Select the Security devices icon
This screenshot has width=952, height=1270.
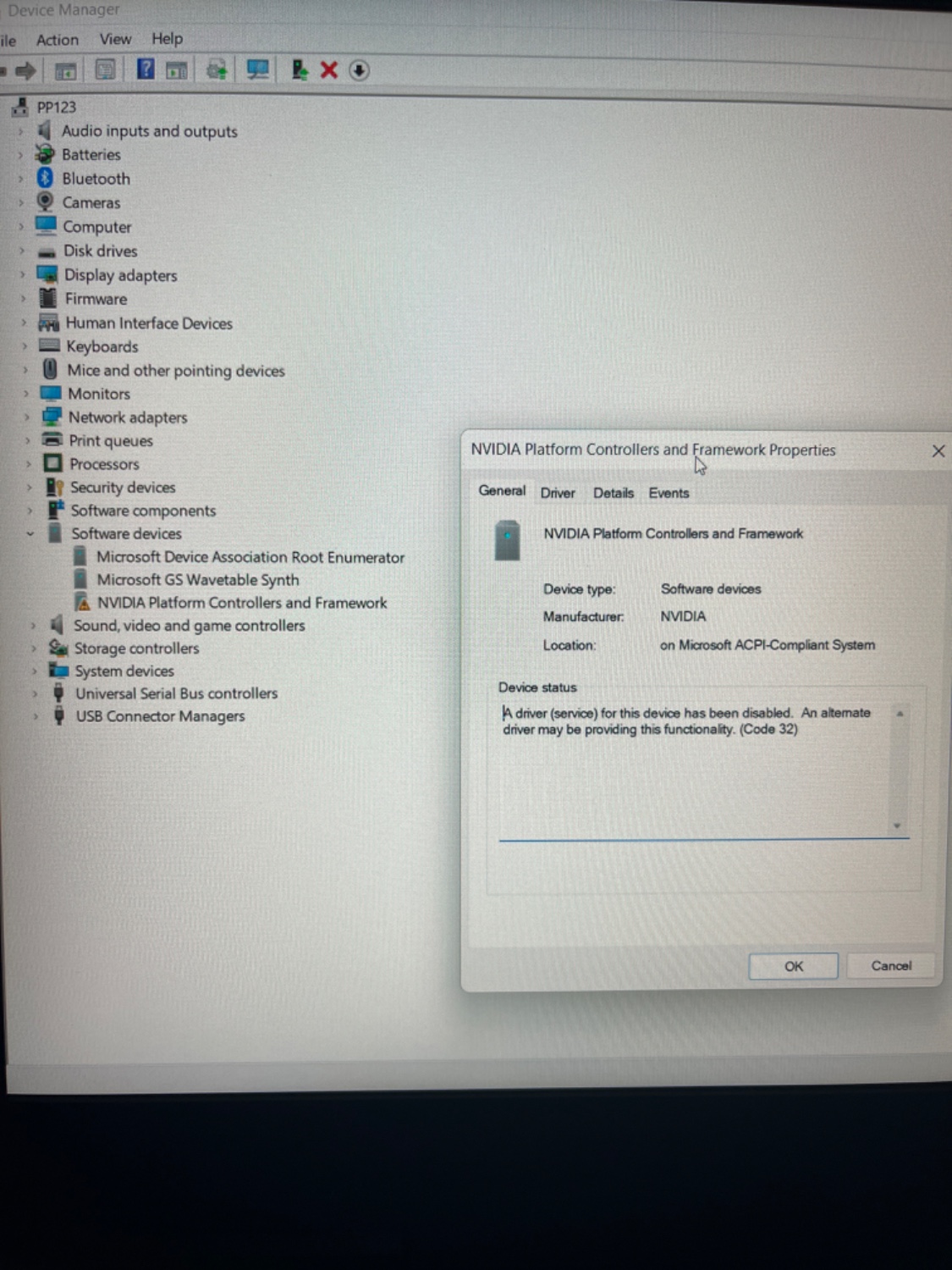54,487
